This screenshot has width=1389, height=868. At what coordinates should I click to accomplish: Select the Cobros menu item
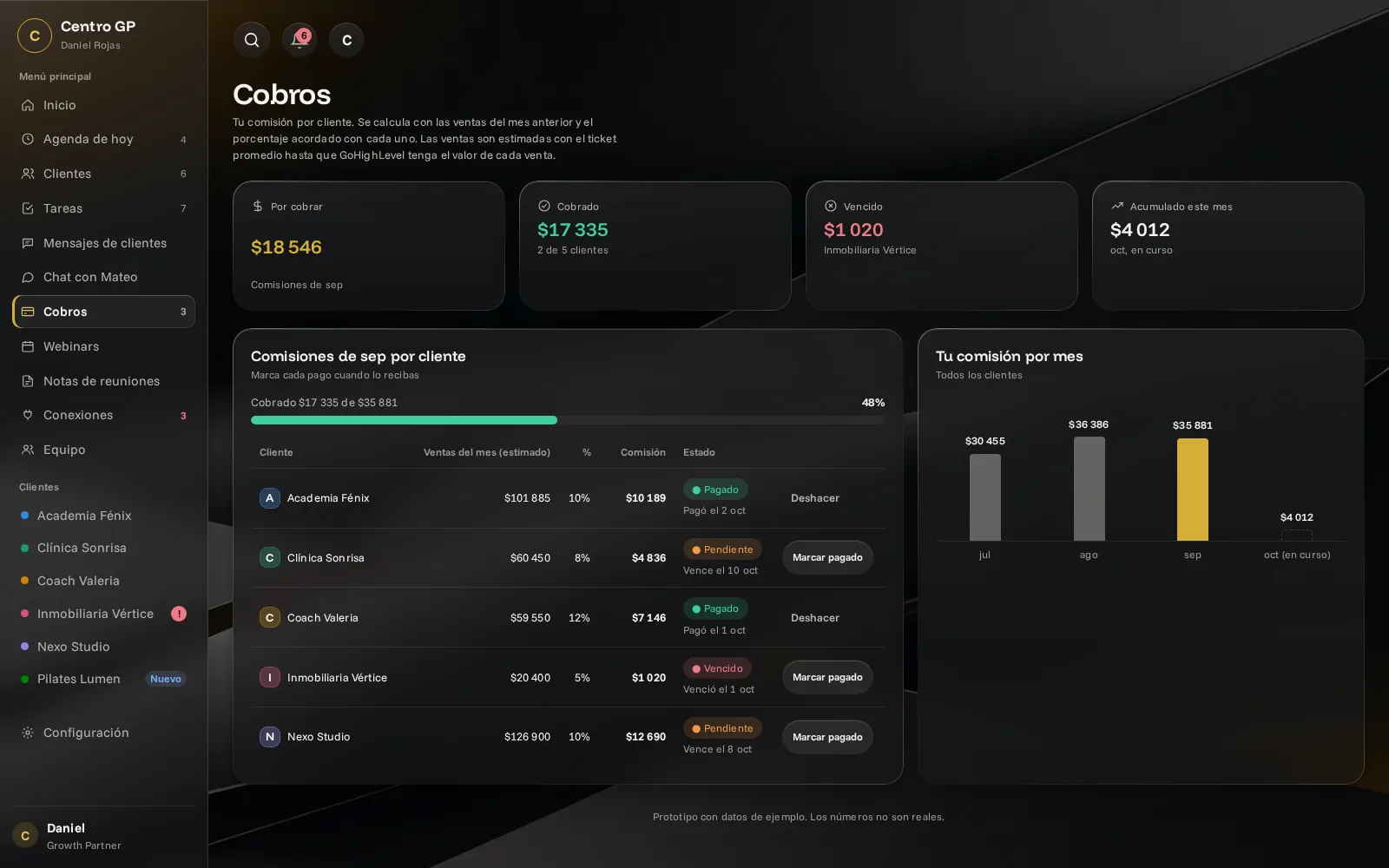(x=104, y=312)
